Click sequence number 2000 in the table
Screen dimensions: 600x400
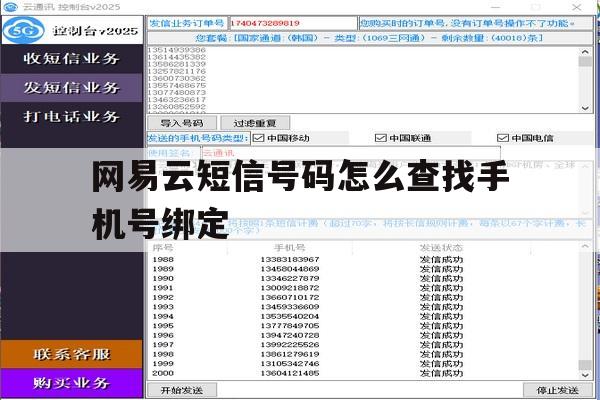tap(163, 373)
